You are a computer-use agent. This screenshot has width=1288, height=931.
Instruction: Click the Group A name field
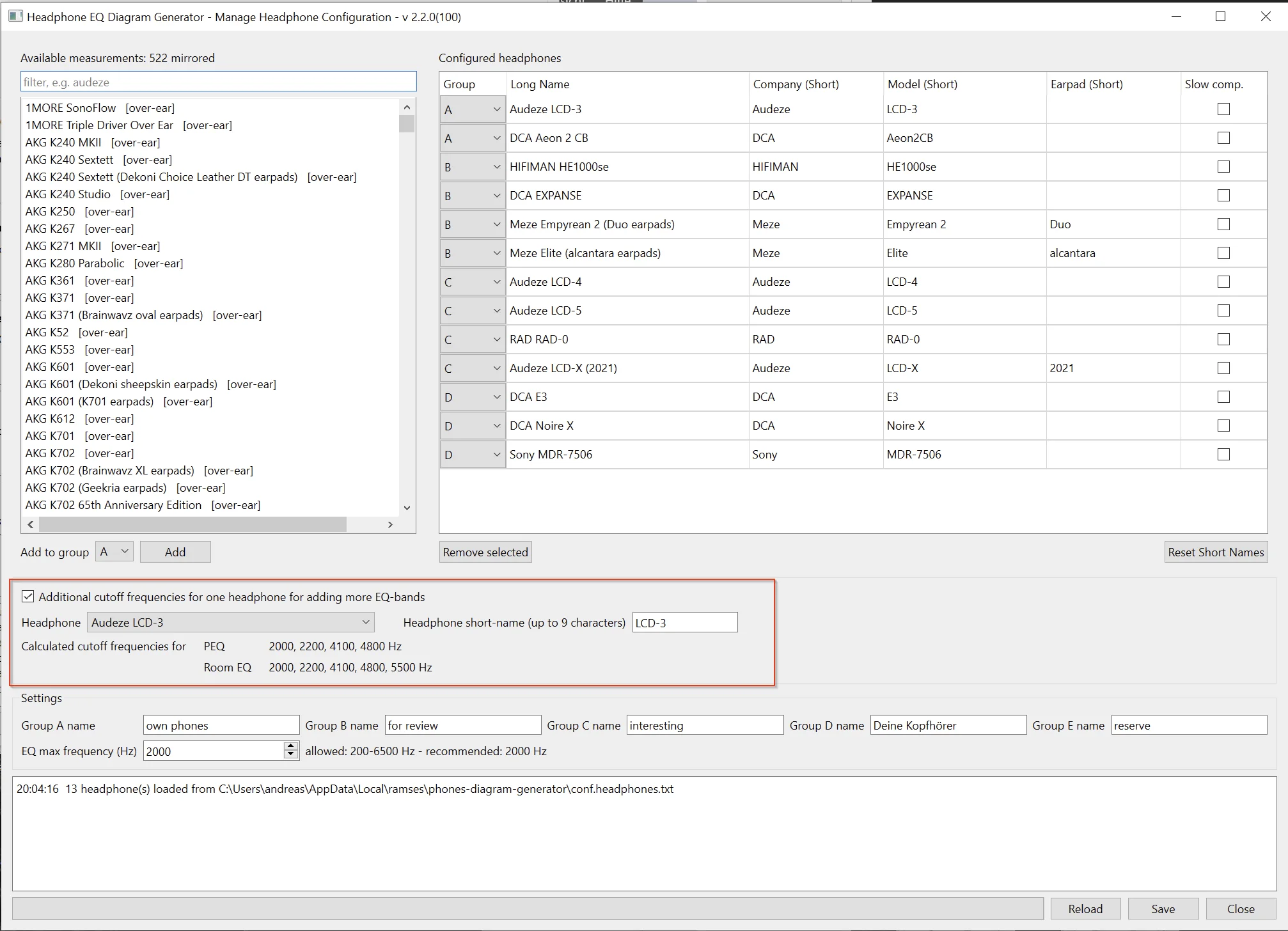[221, 725]
